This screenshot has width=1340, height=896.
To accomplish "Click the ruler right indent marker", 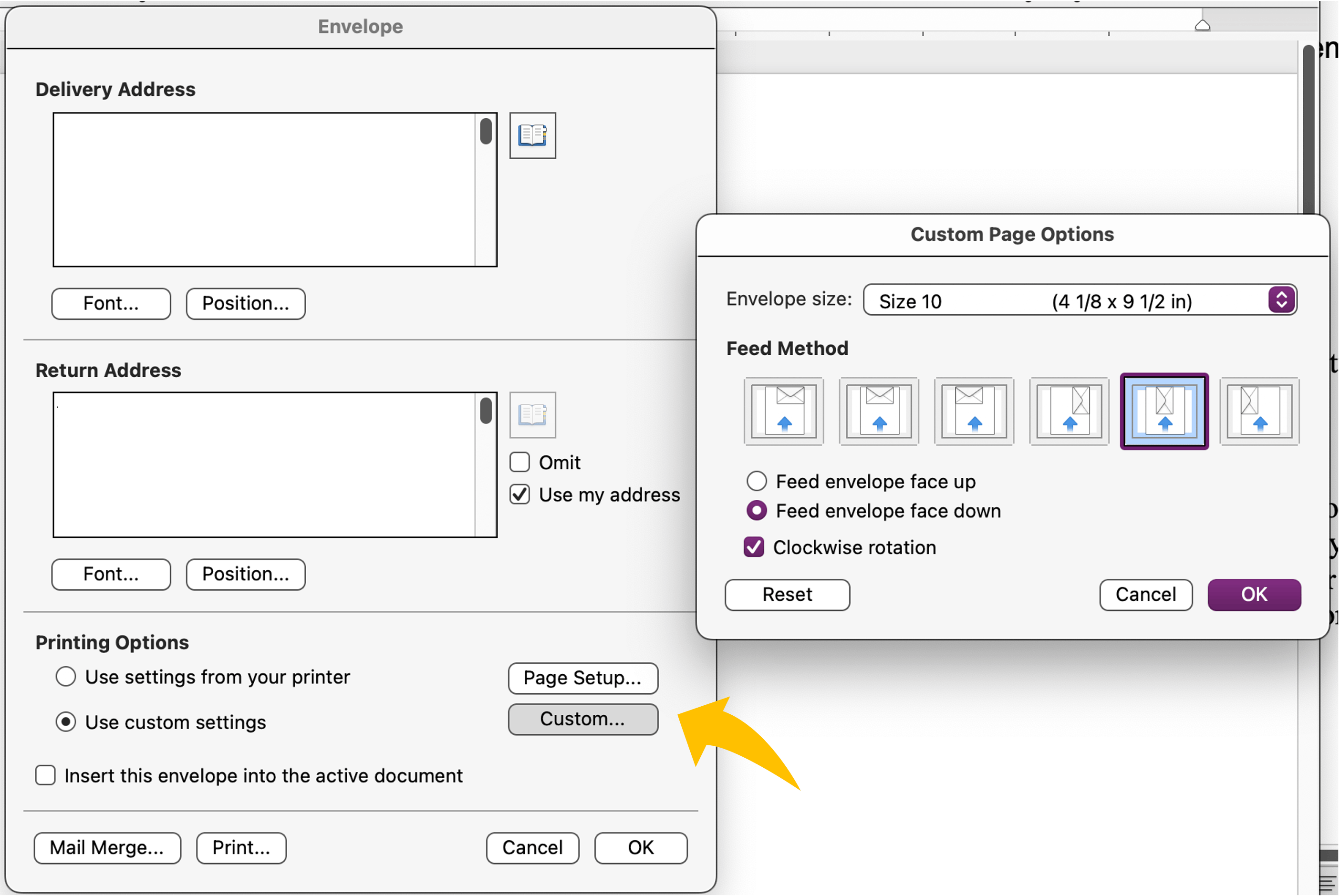I will tap(1202, 25).
